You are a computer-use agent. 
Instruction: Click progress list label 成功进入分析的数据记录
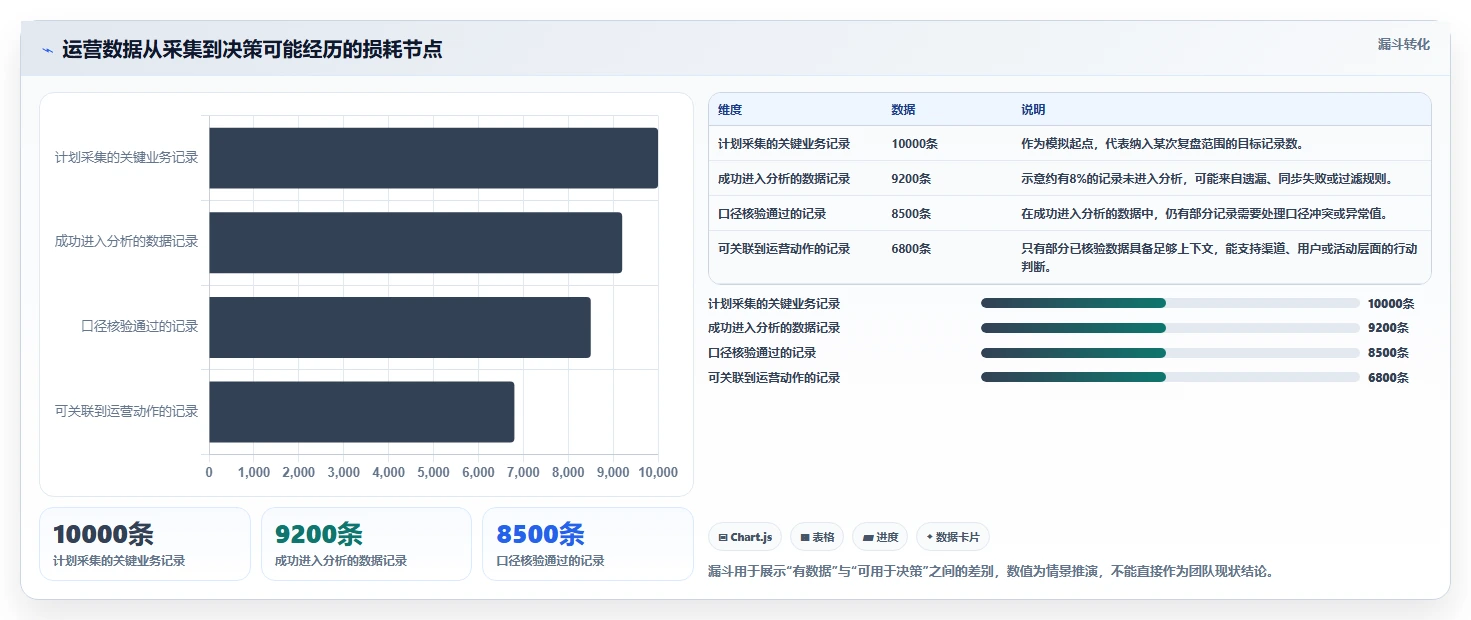tap(774, 328)
